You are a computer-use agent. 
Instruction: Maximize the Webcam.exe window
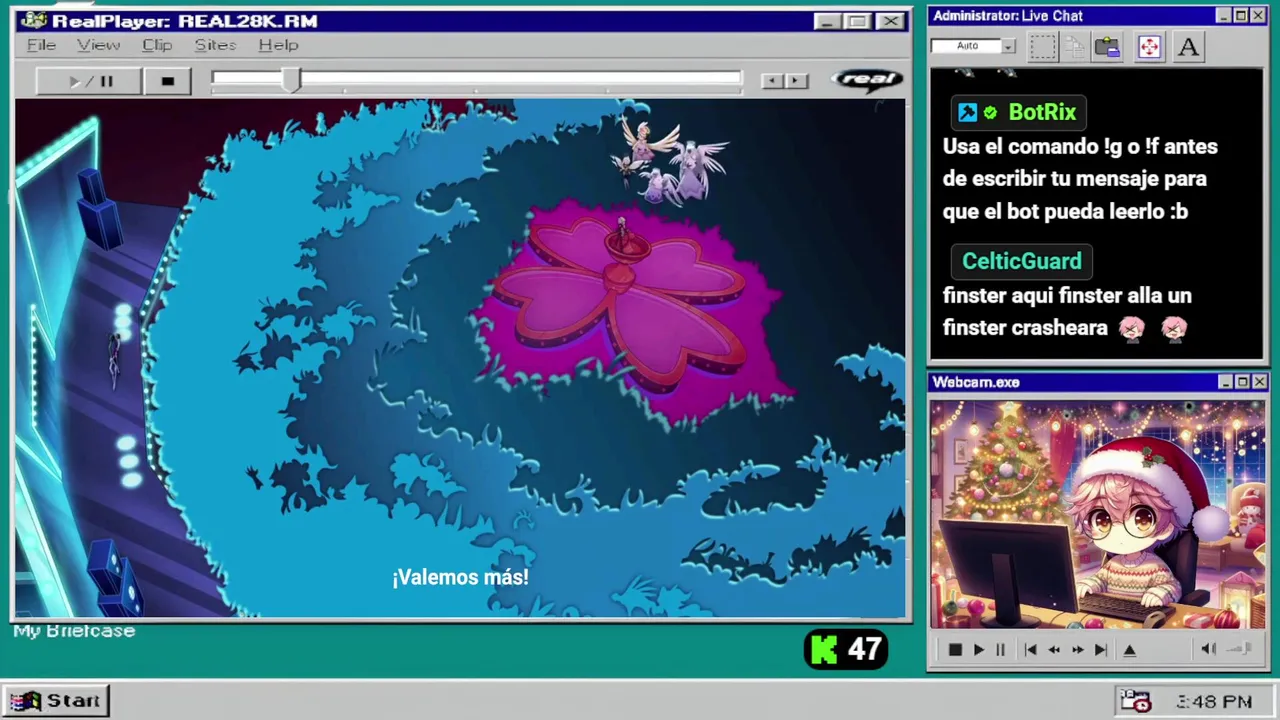tap(1242, 382)
